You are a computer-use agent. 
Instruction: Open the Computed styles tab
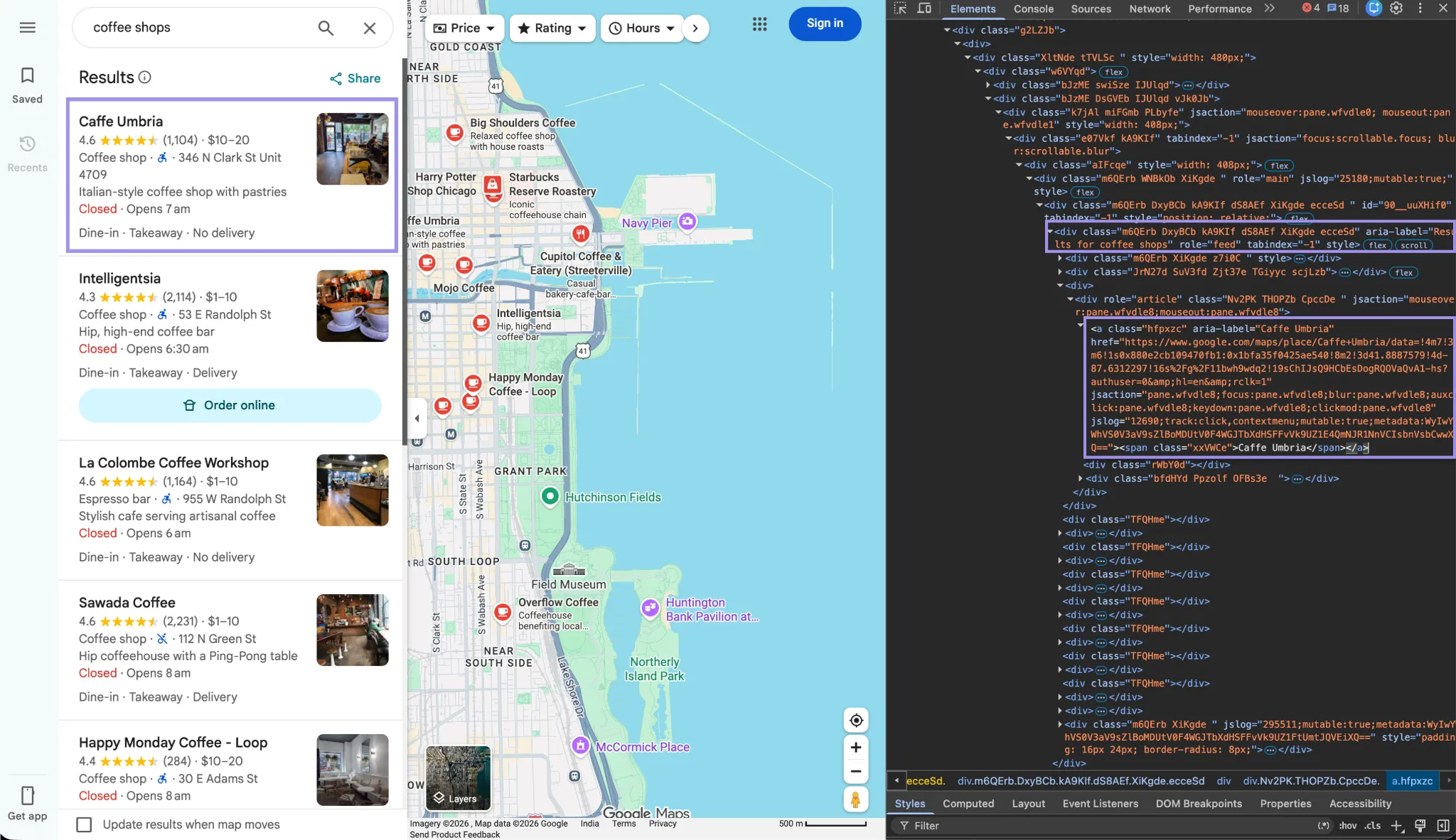(x=968, y=804)
